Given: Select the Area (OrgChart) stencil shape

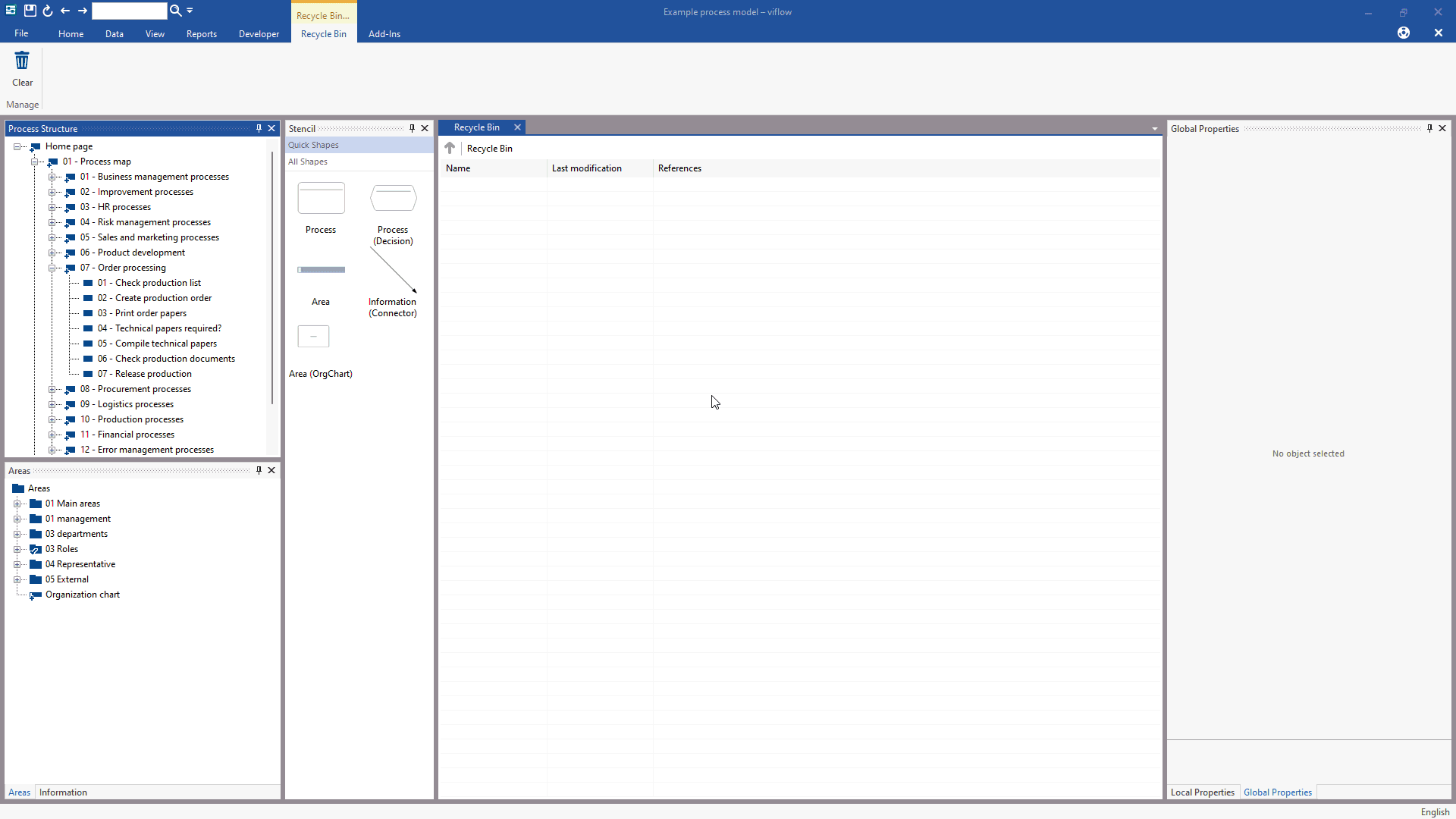Looking at the screenshot, I should (x=313, y=337).
